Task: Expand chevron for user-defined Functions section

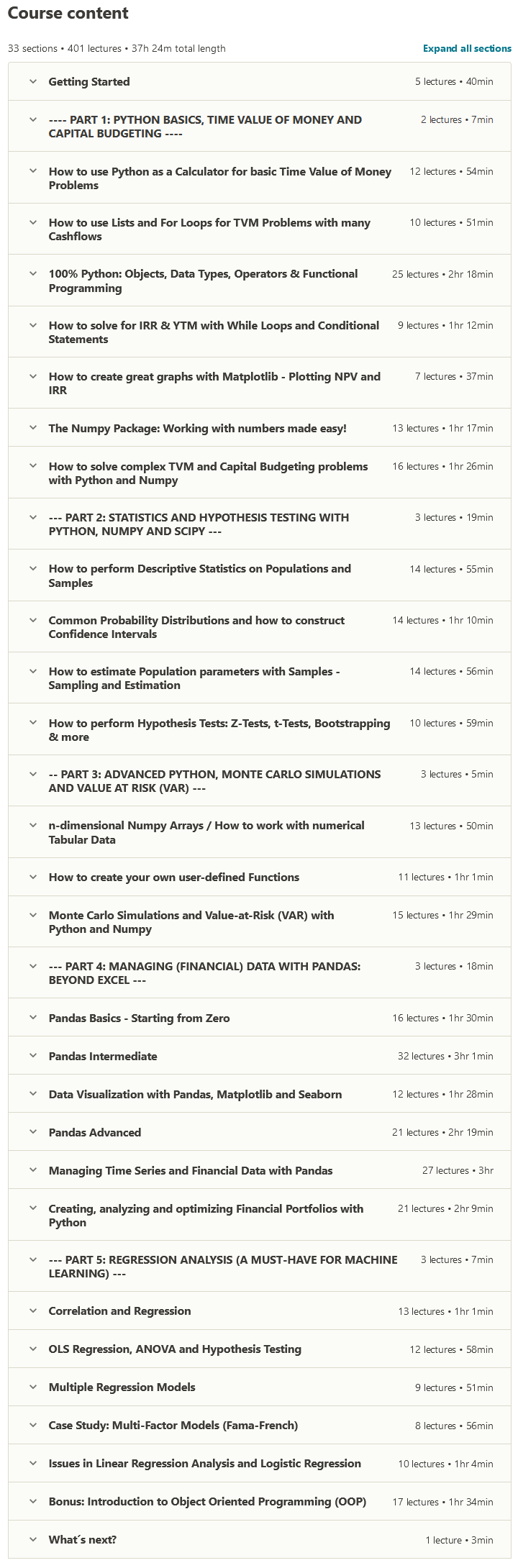Action: point(33,877)
